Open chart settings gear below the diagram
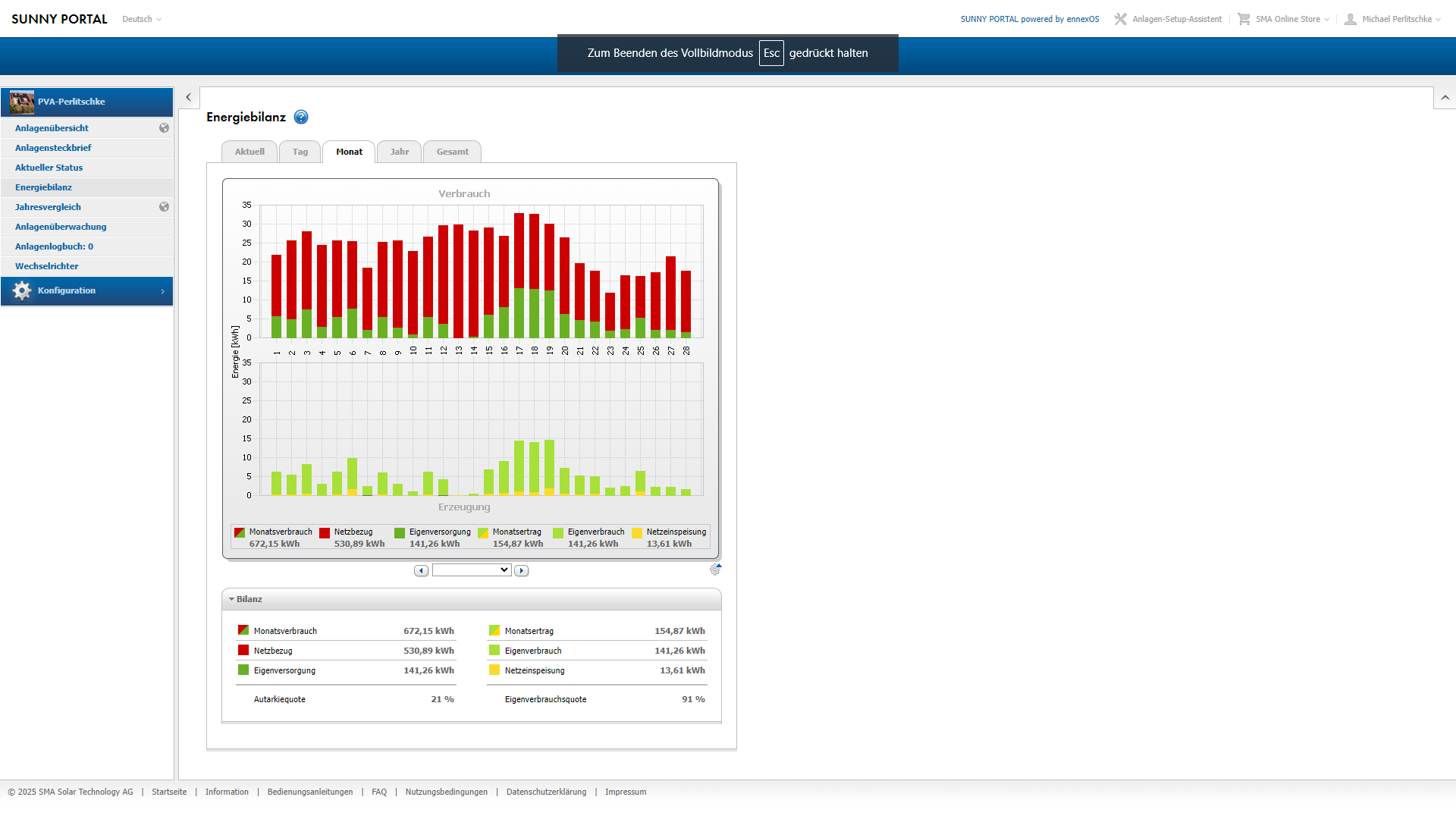The height and width of the screenshot is (819, 1456). coord(714,570)
